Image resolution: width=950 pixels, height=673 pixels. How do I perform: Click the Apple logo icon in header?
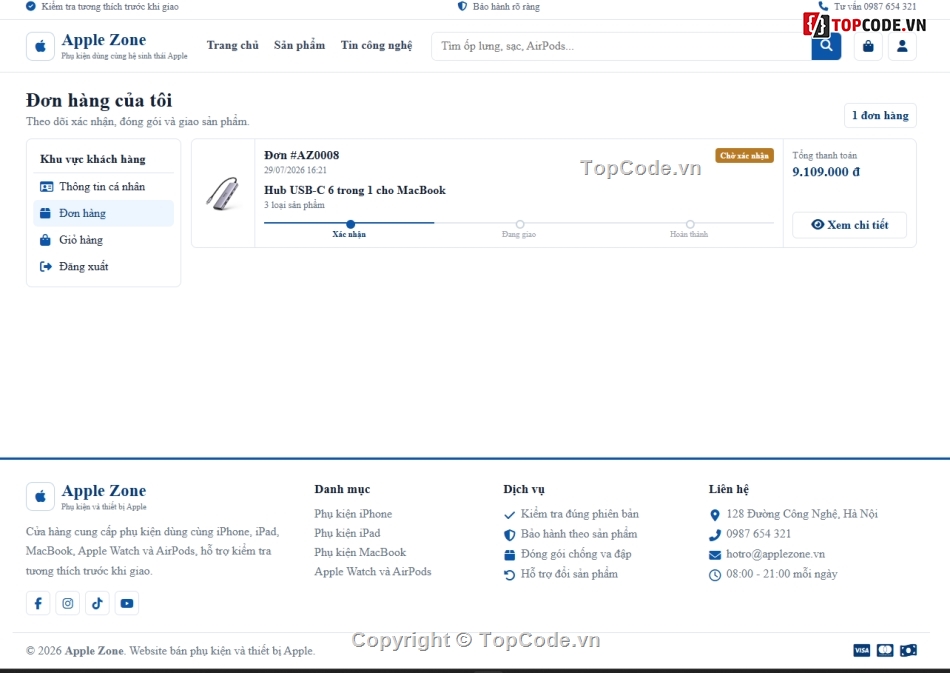pos(41,46)
